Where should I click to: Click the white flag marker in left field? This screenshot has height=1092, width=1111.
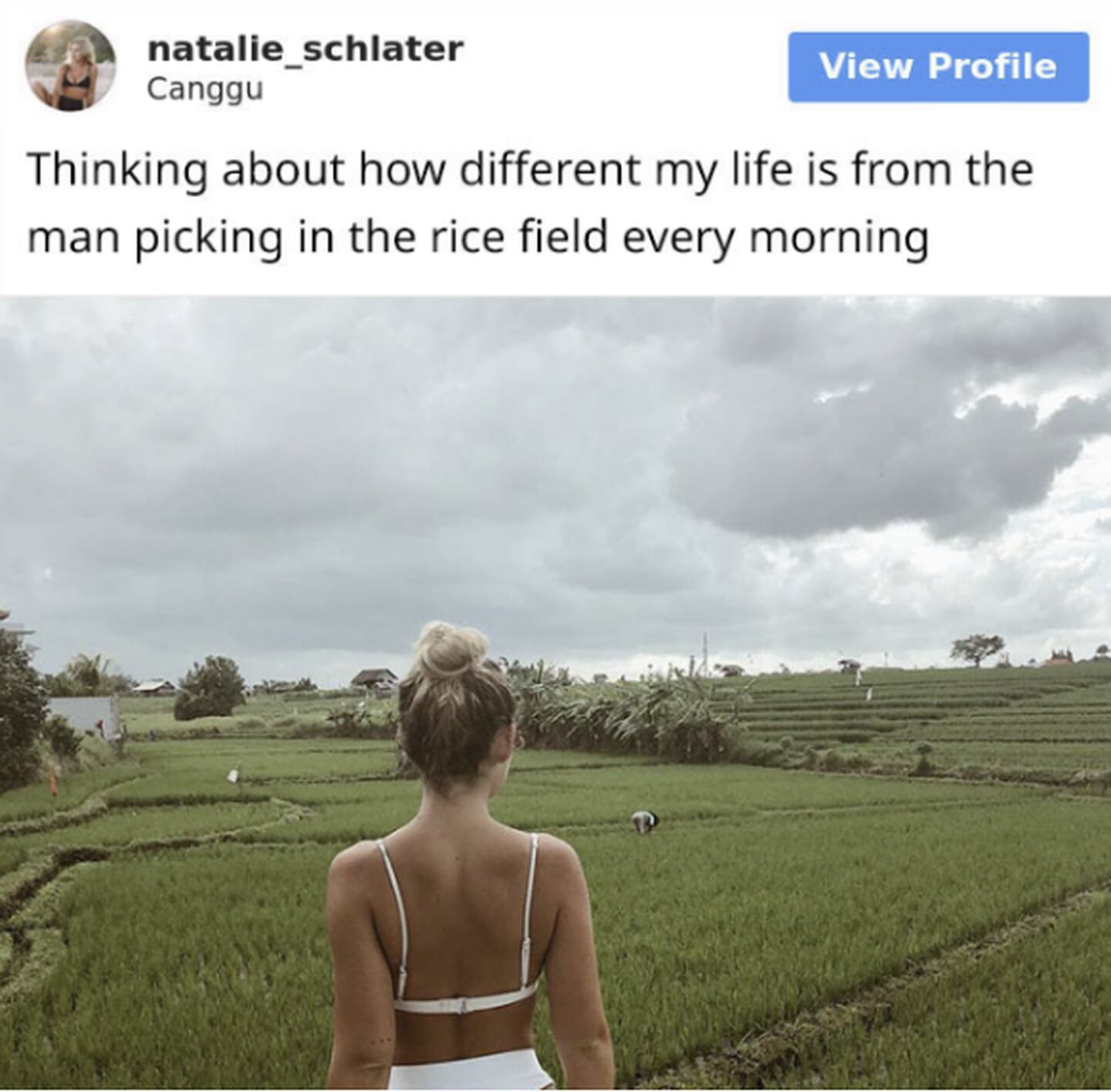(x=233, y=776)
